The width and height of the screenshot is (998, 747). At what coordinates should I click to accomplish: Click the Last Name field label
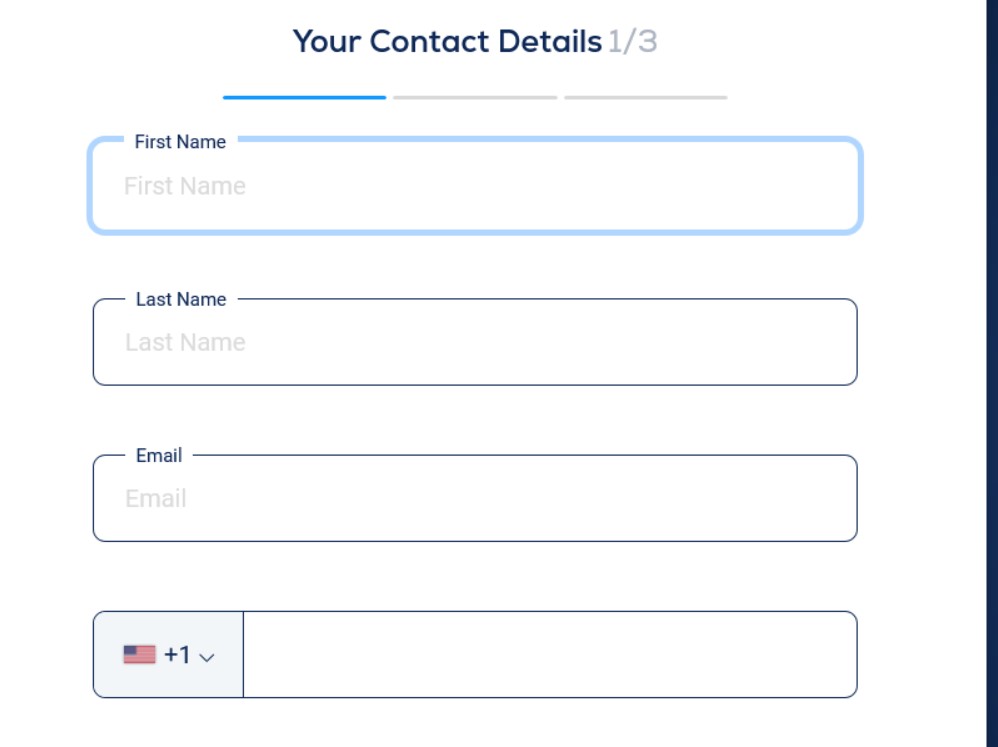point(182,299)
